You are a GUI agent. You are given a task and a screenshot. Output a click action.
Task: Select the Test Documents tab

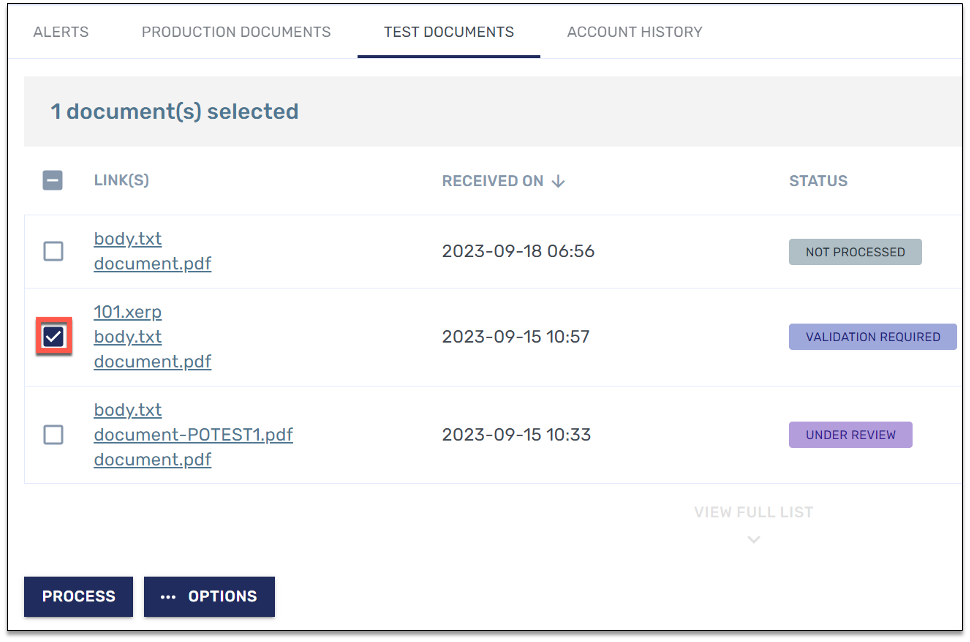(x=449, y=32)
